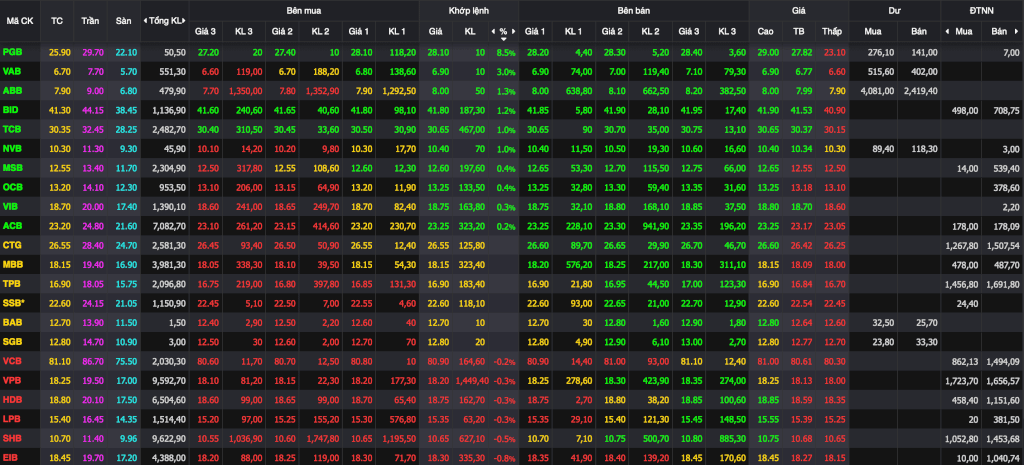Screen dimensions: 1024x465
Task: Open the LPB stock ticker
Action: 11,419
